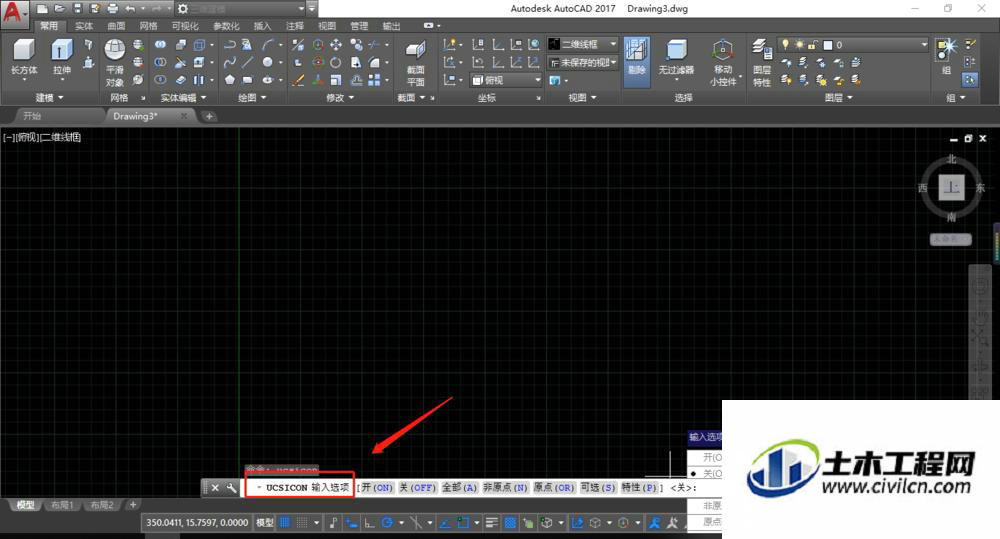The image size is (1000, 539).
Task: Switch to the 曲面 ribbon tab
Action: coord(116,26)
